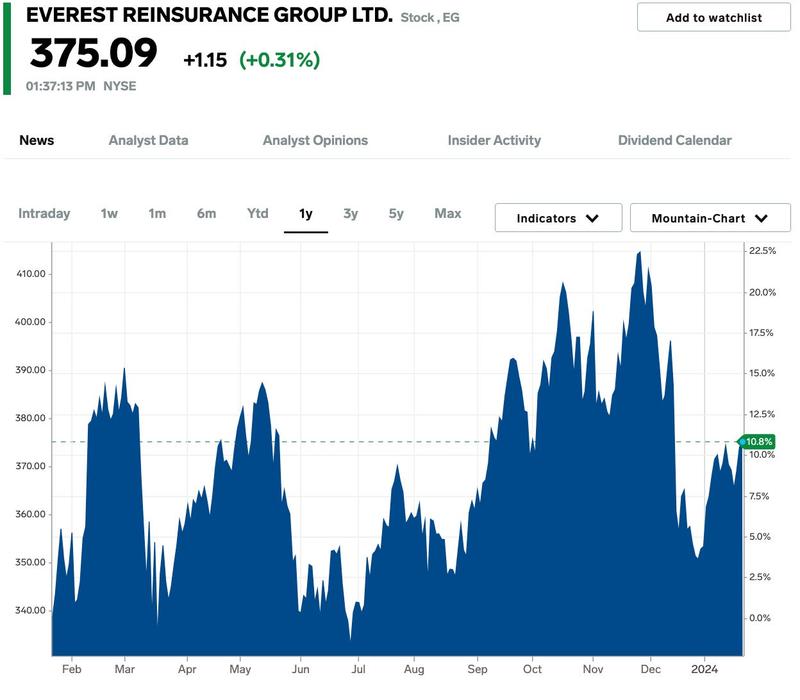Click the Mar month axis label

[x=124, y=669]
